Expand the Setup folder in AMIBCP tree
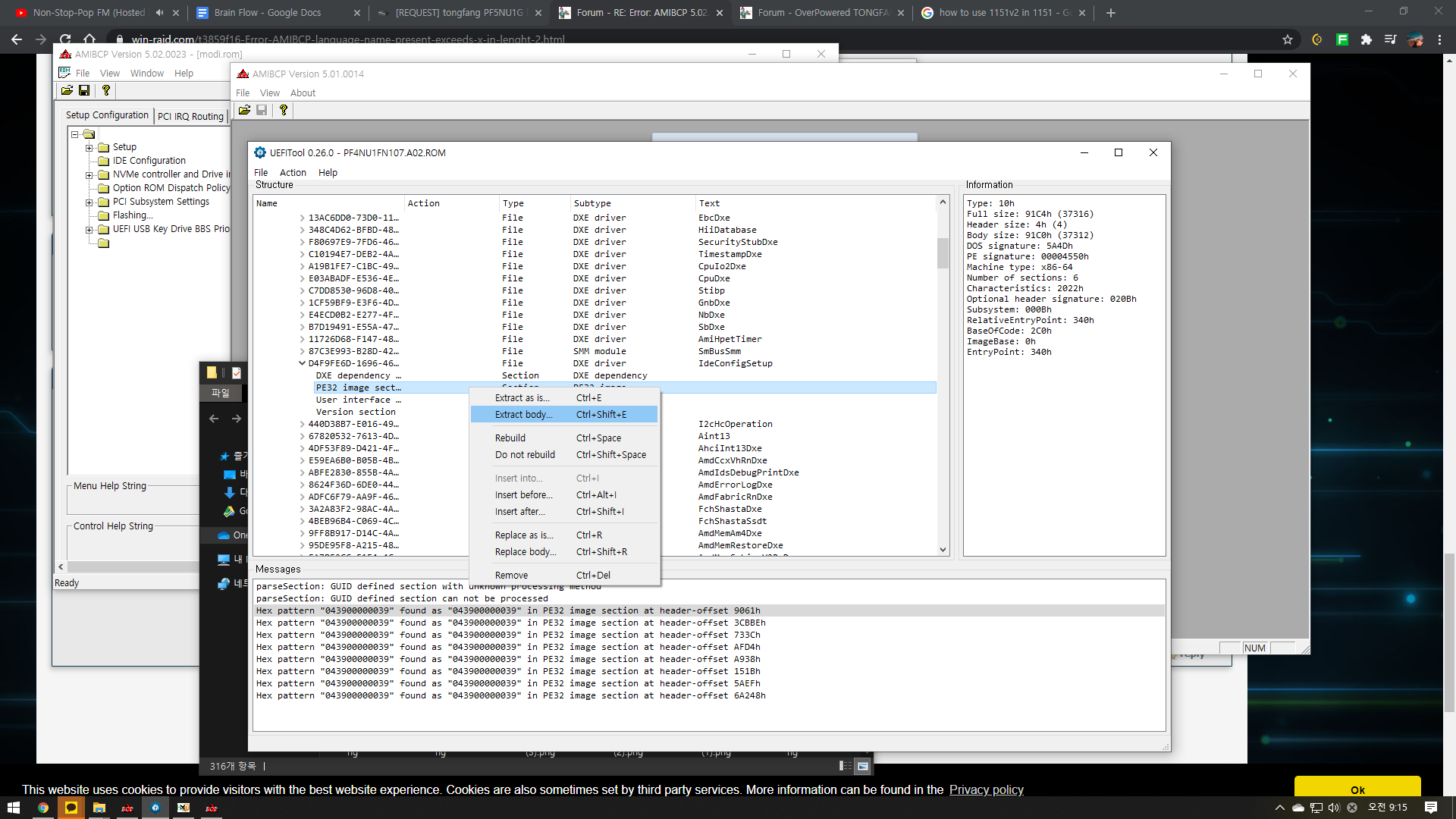1456x819 pixels. 89,148
